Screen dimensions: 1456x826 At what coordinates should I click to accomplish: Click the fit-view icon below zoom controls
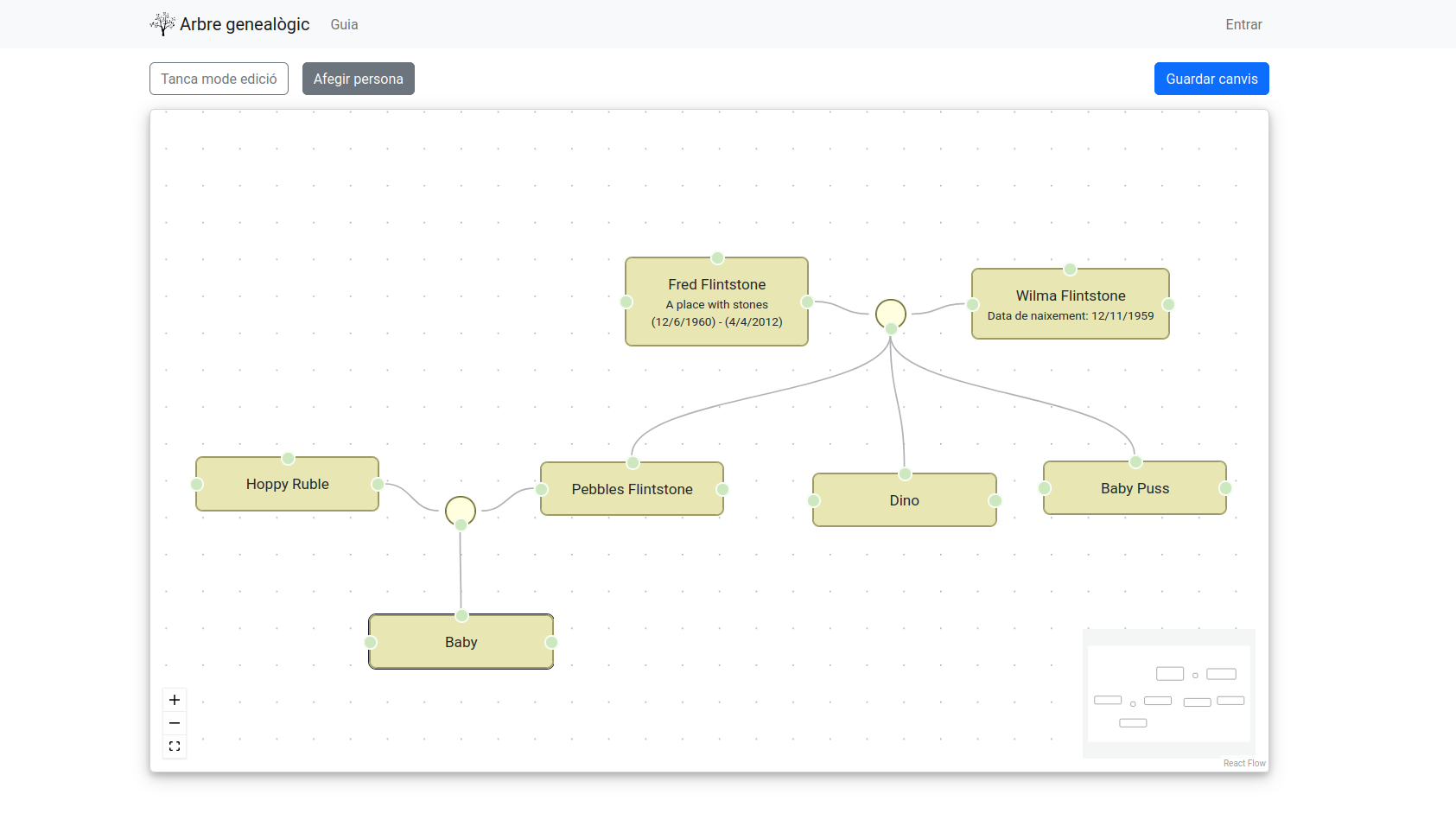(x=174, y=746)
